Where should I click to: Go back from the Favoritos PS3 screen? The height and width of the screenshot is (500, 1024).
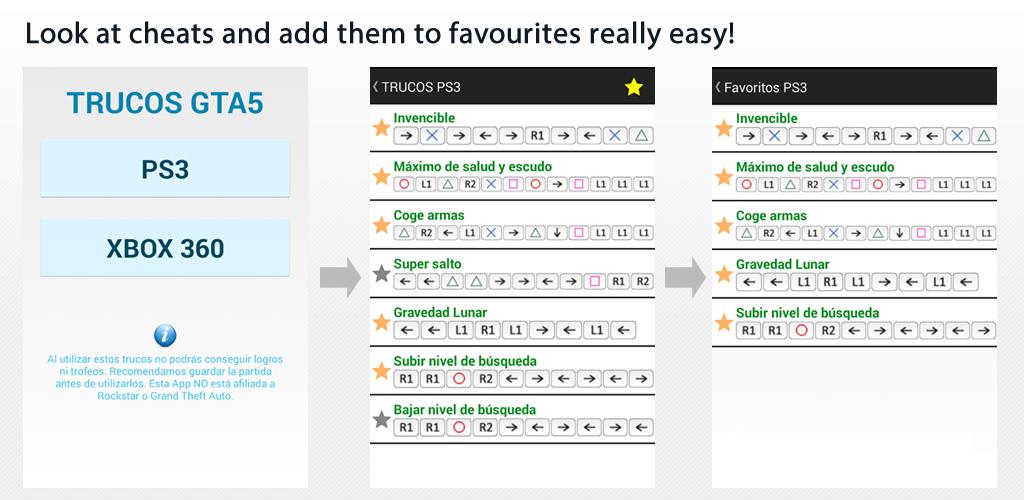718,87
